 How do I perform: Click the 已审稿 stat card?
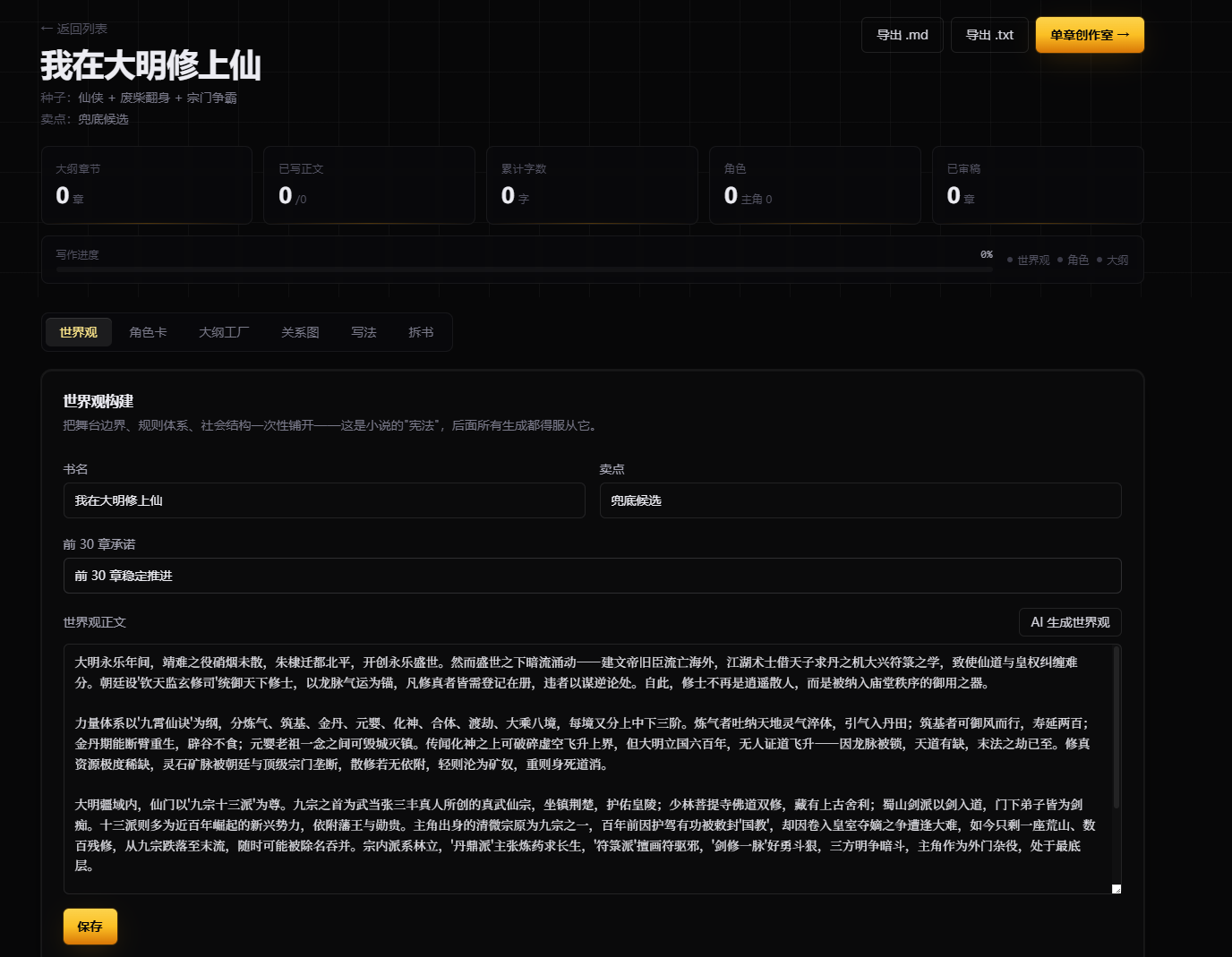(x=1038, y=185)
